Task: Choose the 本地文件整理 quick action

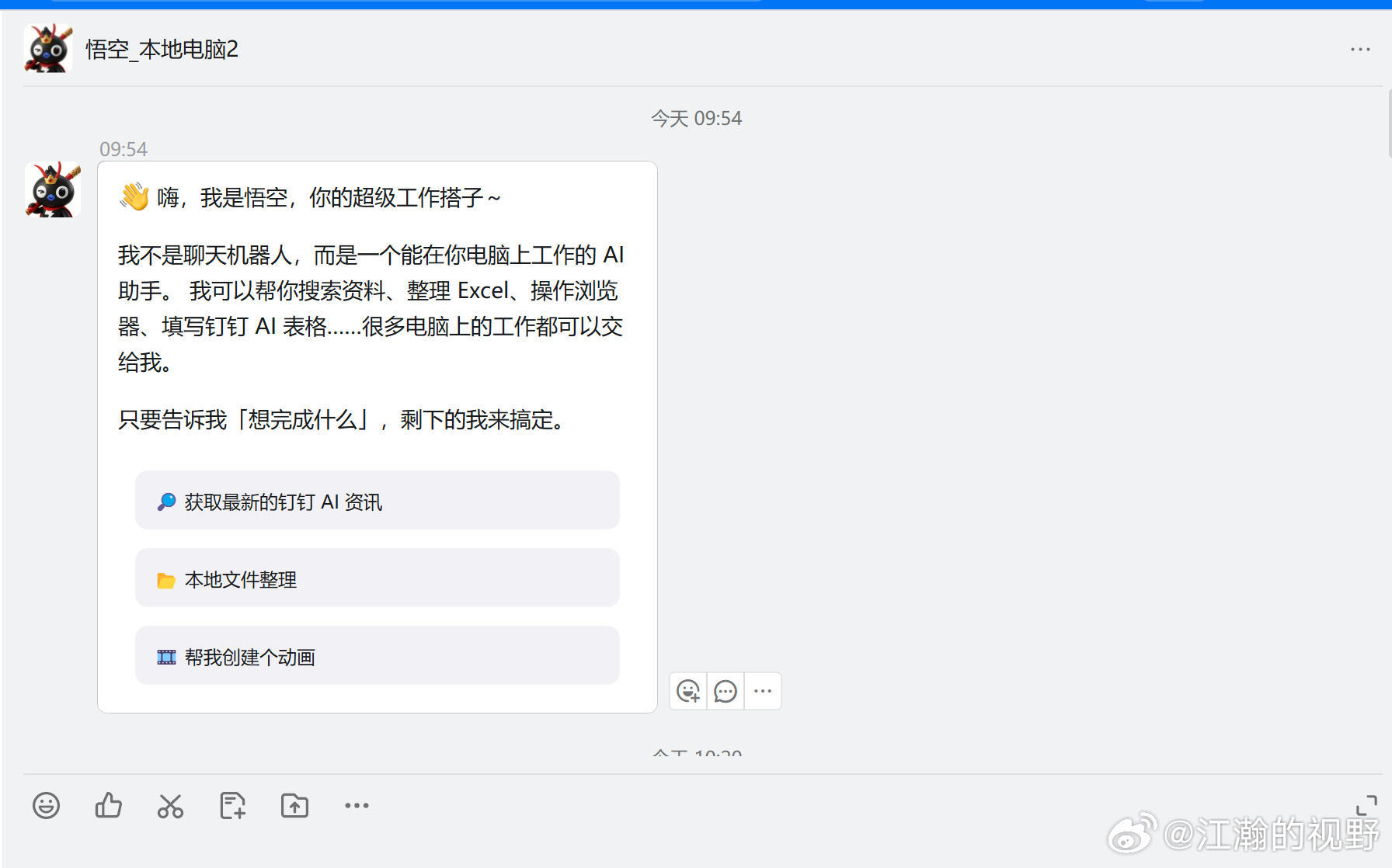Action: (378, 578)
